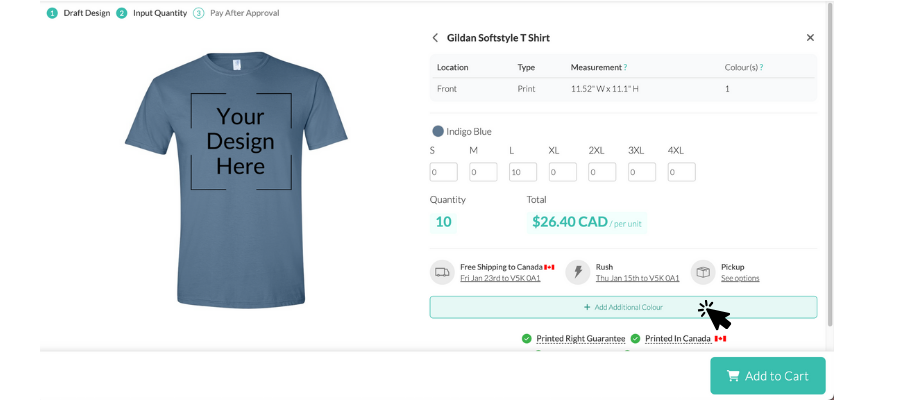Click the Rush lightning bolt icon

pos(578,272)
